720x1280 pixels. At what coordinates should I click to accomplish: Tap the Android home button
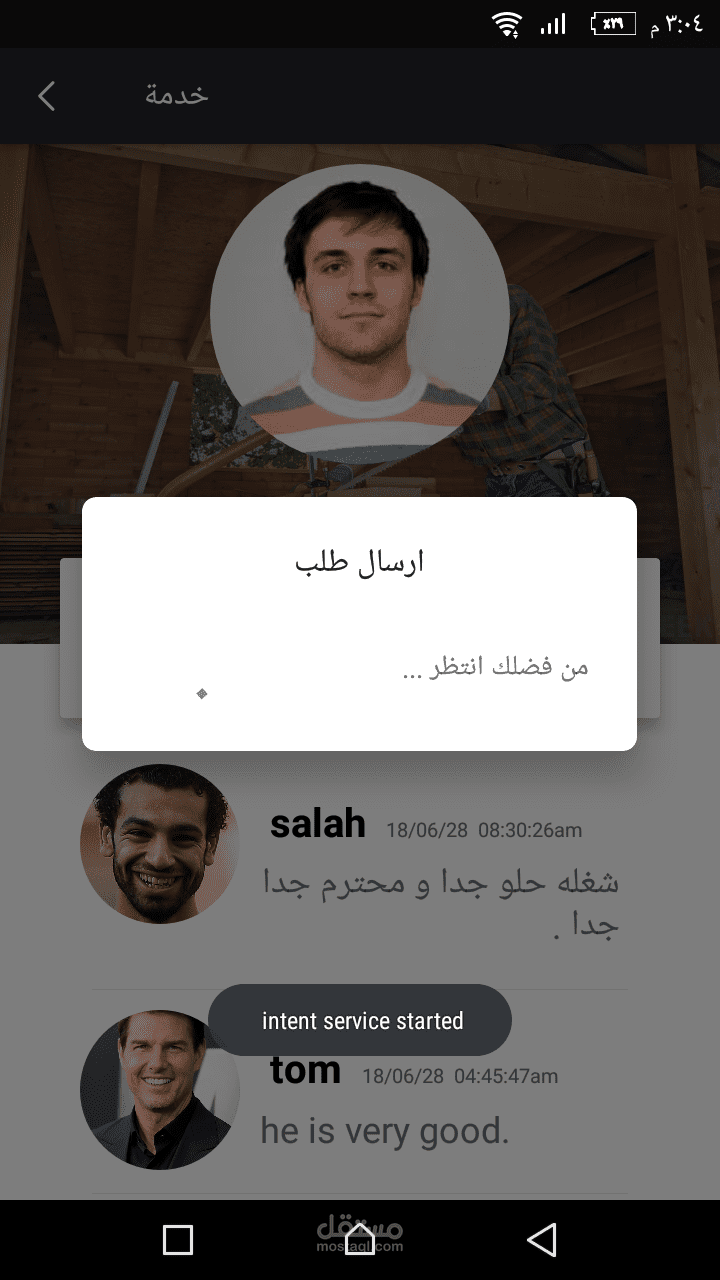pos(360,1240)
